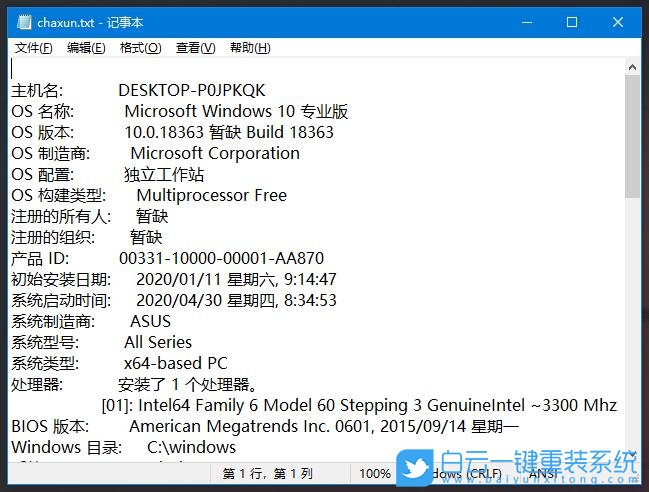649x492 pixels.
Task: Click the vertical scrollbar thumb
Action: [632, 137]
